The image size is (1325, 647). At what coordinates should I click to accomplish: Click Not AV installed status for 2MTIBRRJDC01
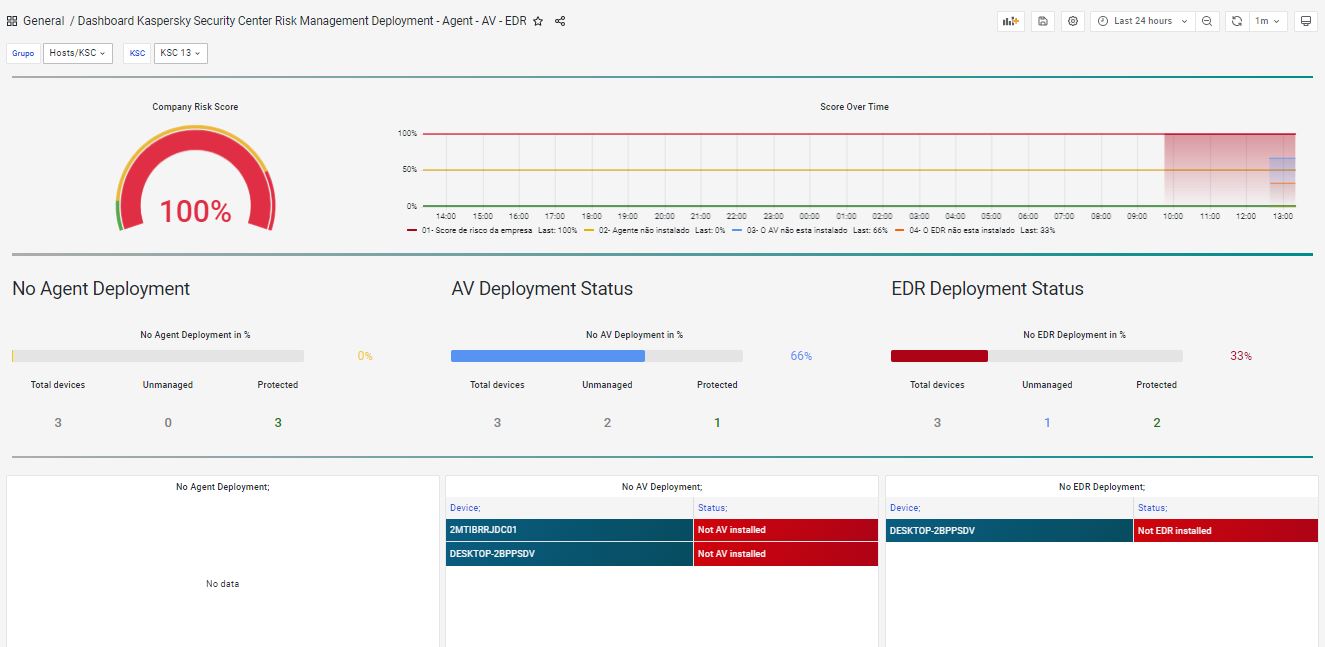786,530
